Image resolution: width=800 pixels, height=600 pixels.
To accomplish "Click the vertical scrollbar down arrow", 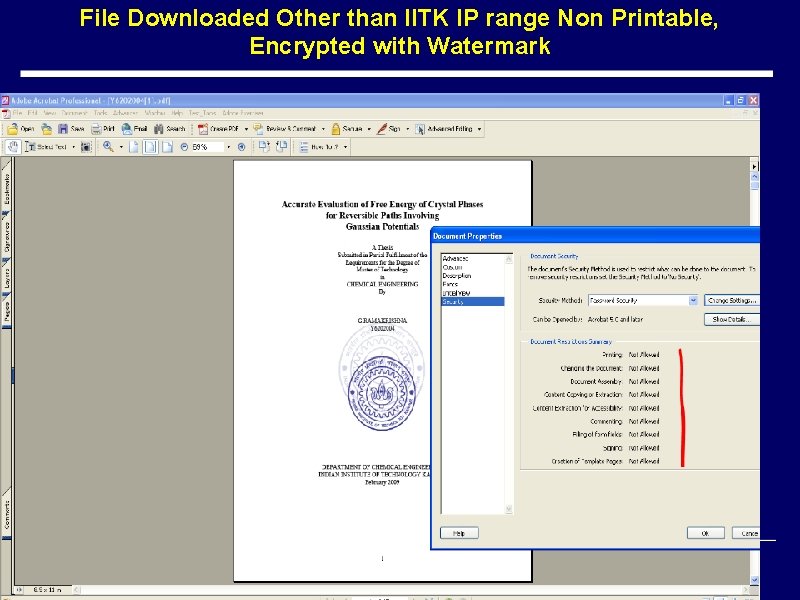I will click(753, 578).
